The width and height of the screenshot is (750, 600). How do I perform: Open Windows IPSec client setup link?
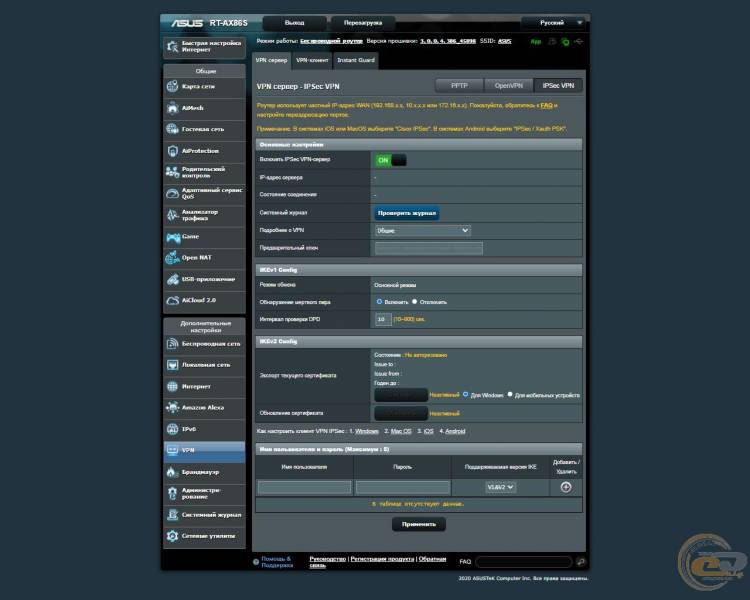[x=367, y=431]
